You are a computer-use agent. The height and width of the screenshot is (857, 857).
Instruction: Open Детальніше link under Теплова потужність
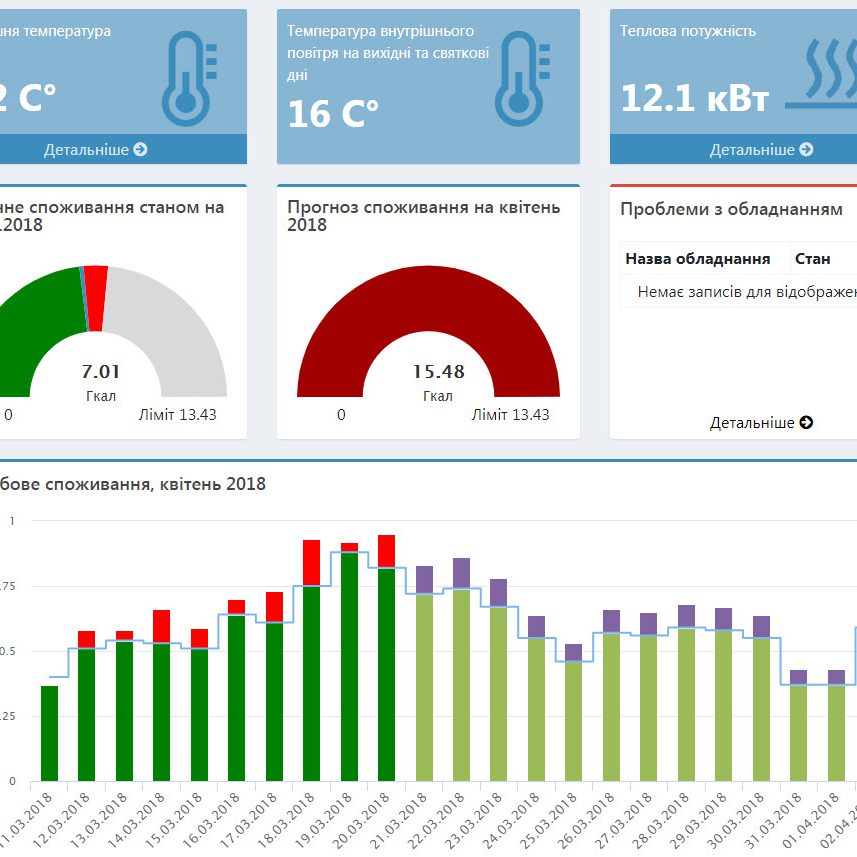tap(760, 150)
